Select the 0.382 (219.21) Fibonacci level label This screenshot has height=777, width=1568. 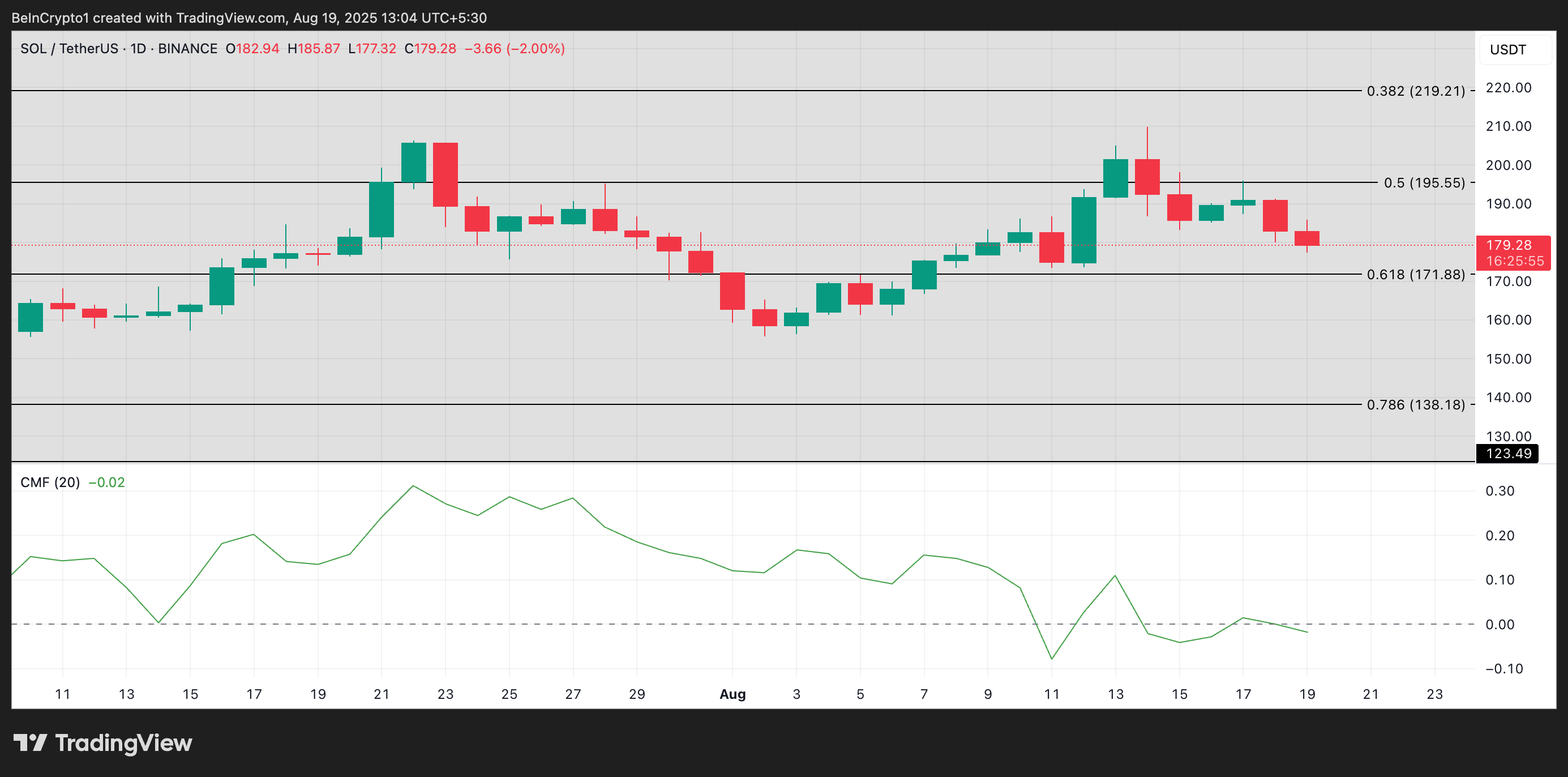click(x=1415, y=91)
